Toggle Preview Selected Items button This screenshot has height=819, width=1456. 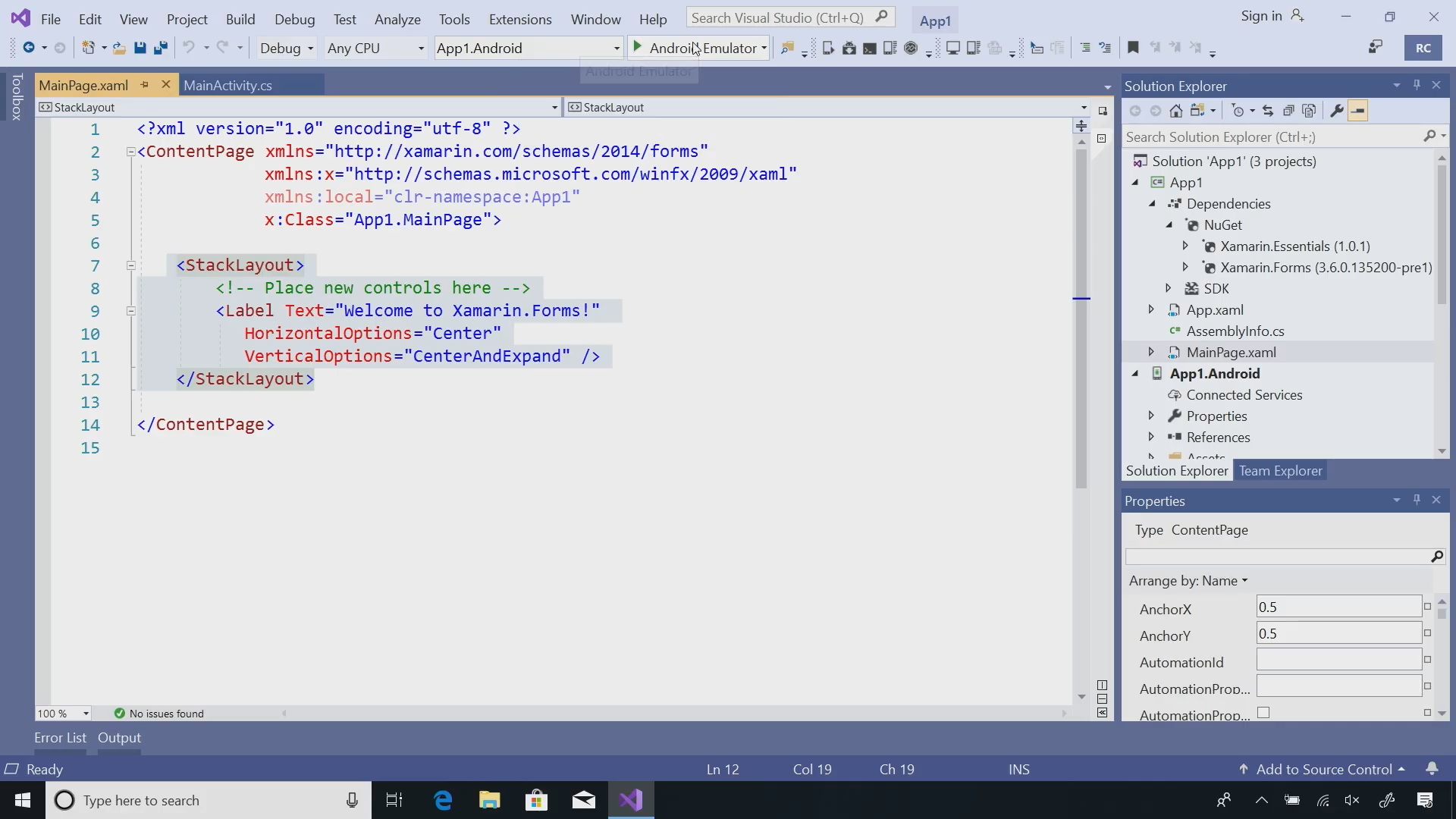[x=1358, y=111]
